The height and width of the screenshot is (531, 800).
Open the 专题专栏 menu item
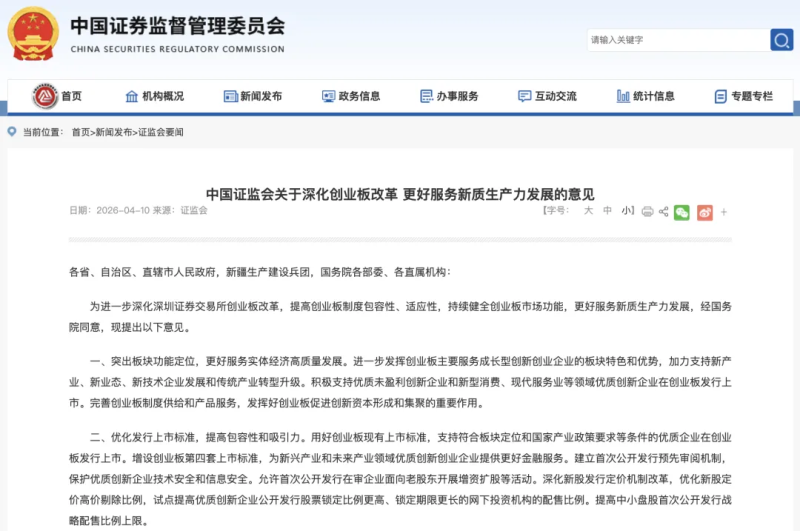pos(752,96)
